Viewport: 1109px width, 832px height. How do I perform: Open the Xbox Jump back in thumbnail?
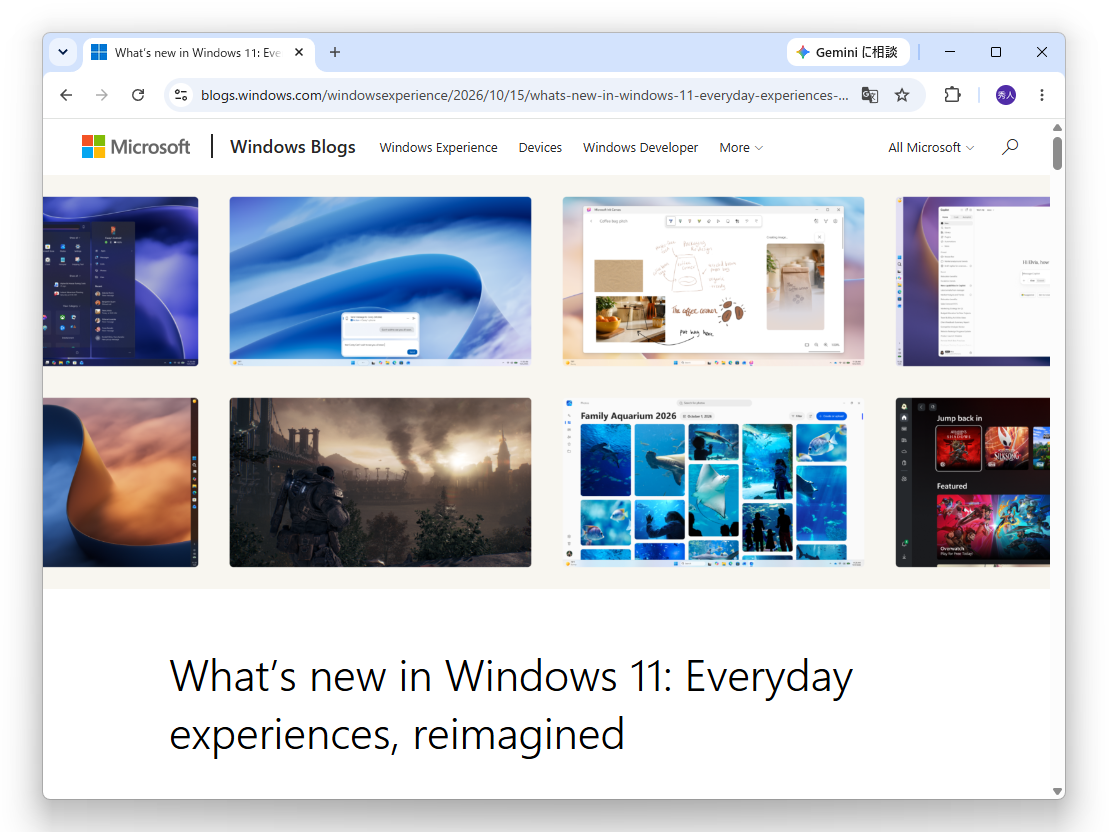coord(972,482)
